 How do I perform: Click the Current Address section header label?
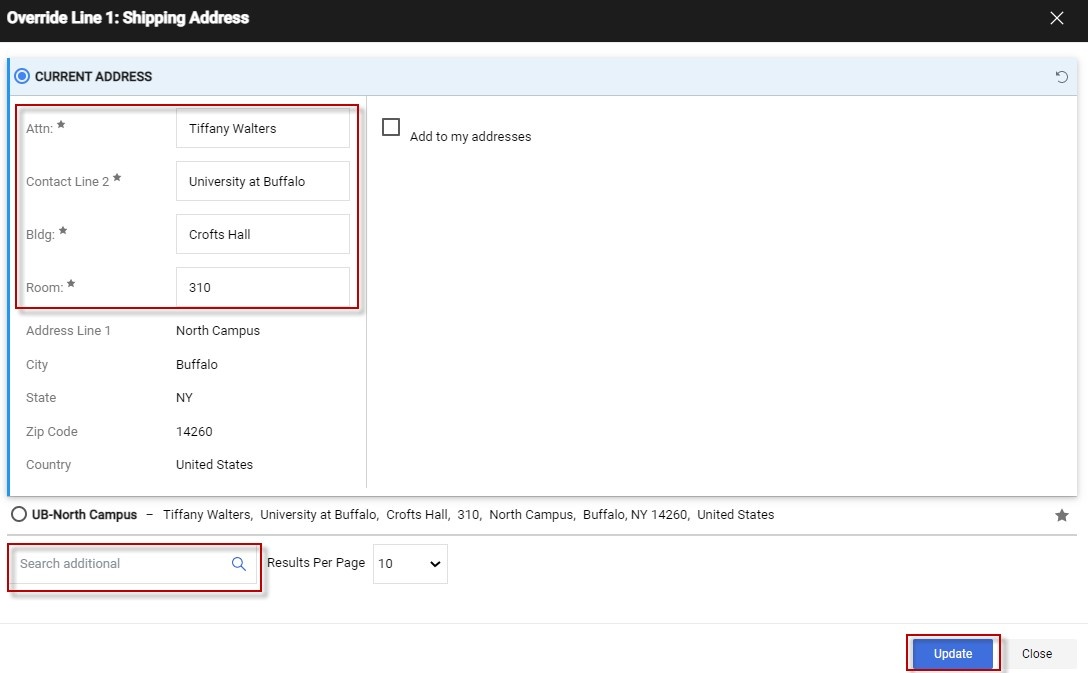93,77
